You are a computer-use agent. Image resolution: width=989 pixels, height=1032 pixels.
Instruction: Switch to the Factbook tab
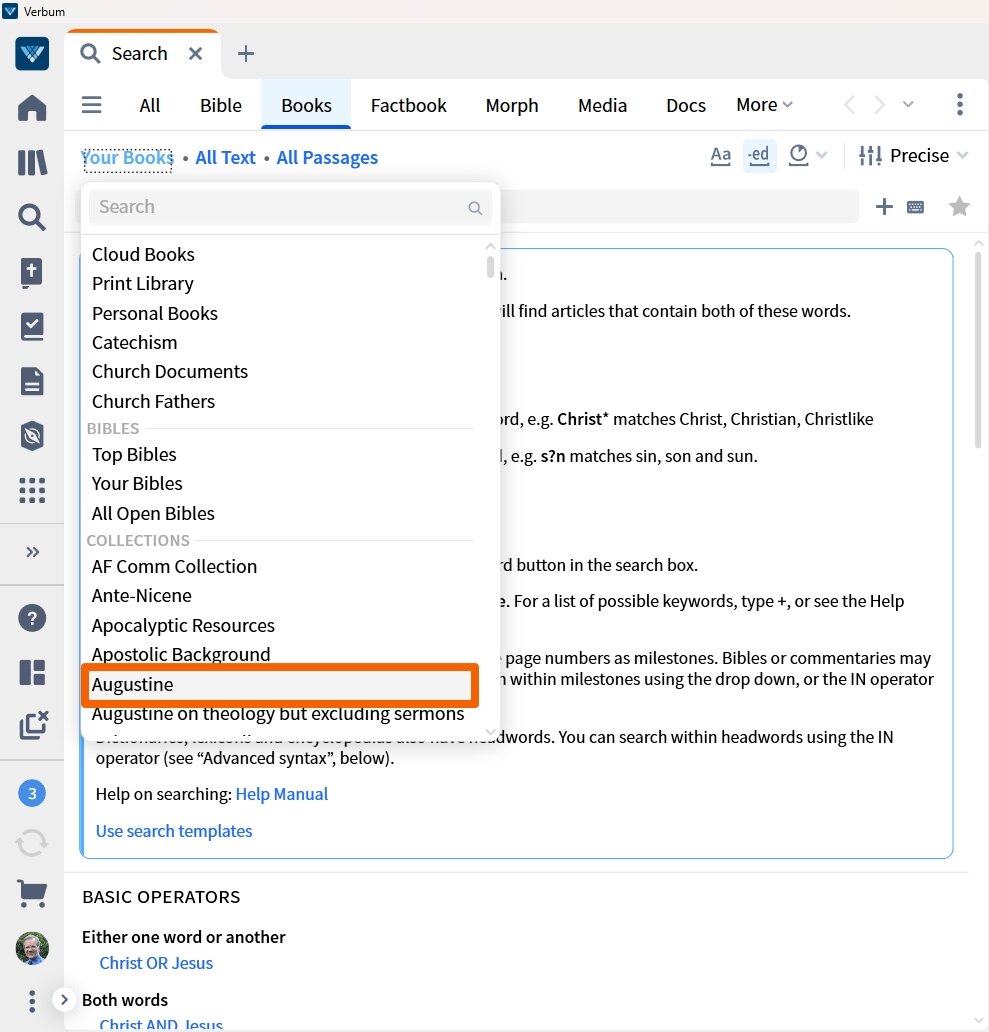click(408, 105)
